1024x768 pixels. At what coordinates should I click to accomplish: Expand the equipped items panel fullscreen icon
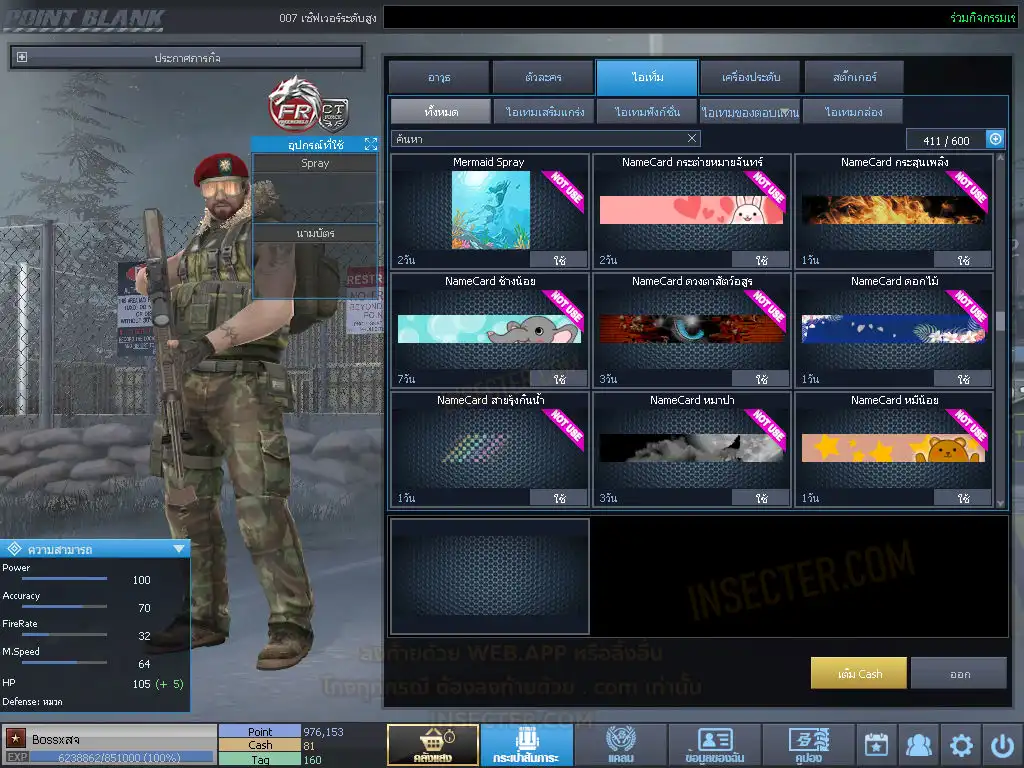coord(370,145)
